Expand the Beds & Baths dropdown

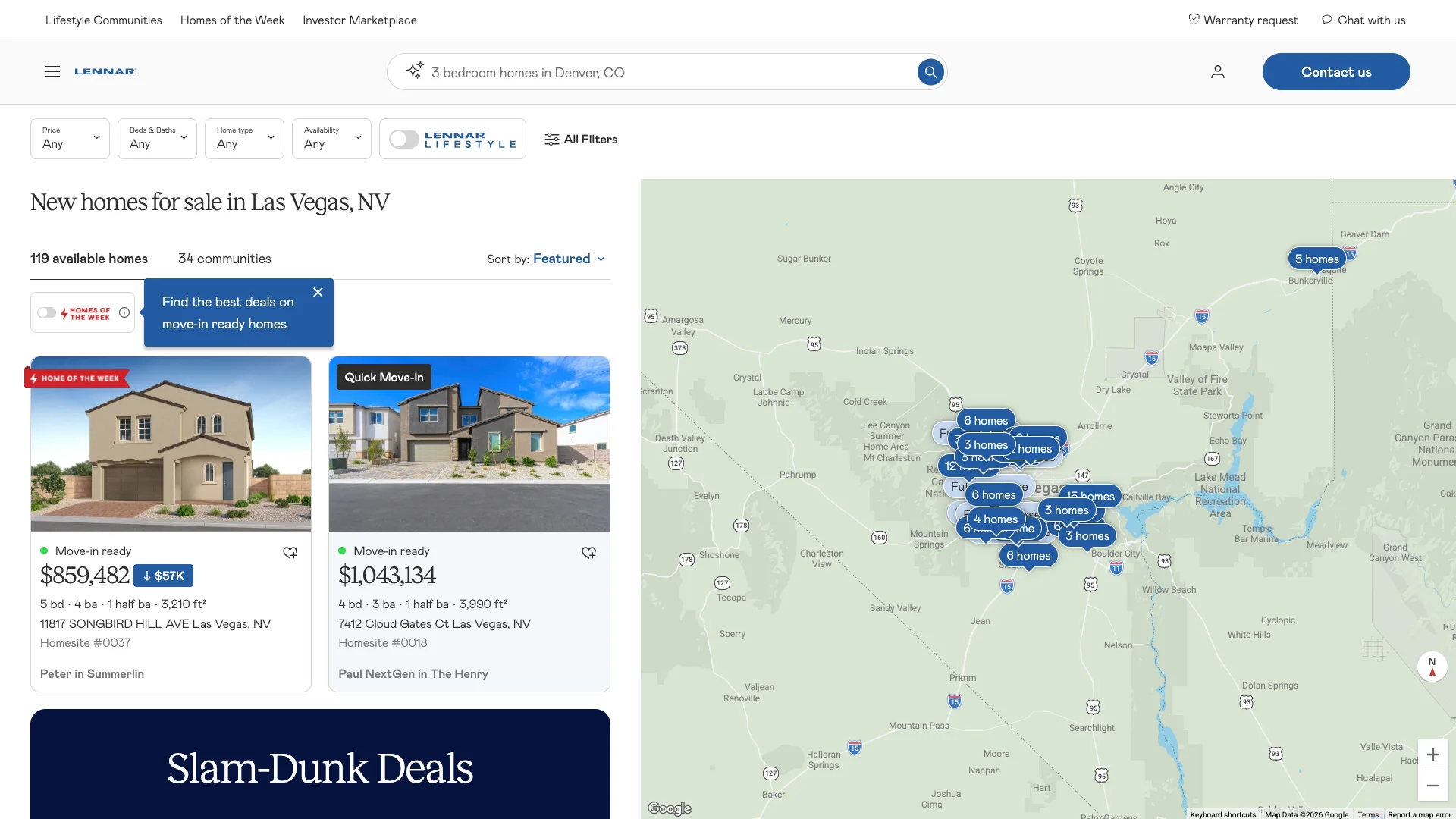point(157,139)
